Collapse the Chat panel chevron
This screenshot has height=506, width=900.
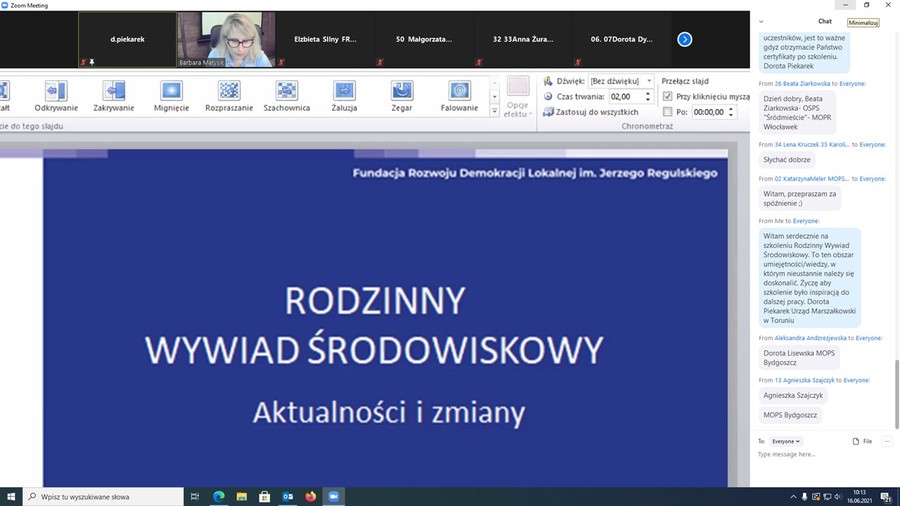(x=762, y=21)
